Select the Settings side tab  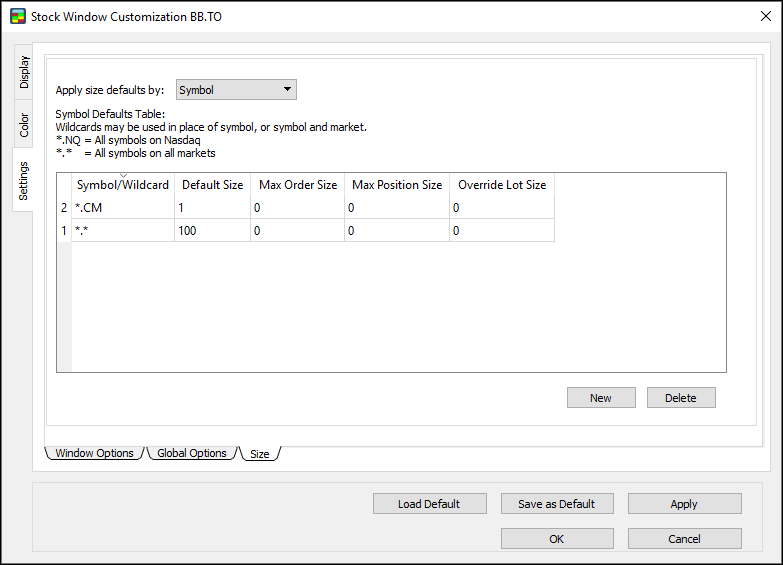coord(24,180)
